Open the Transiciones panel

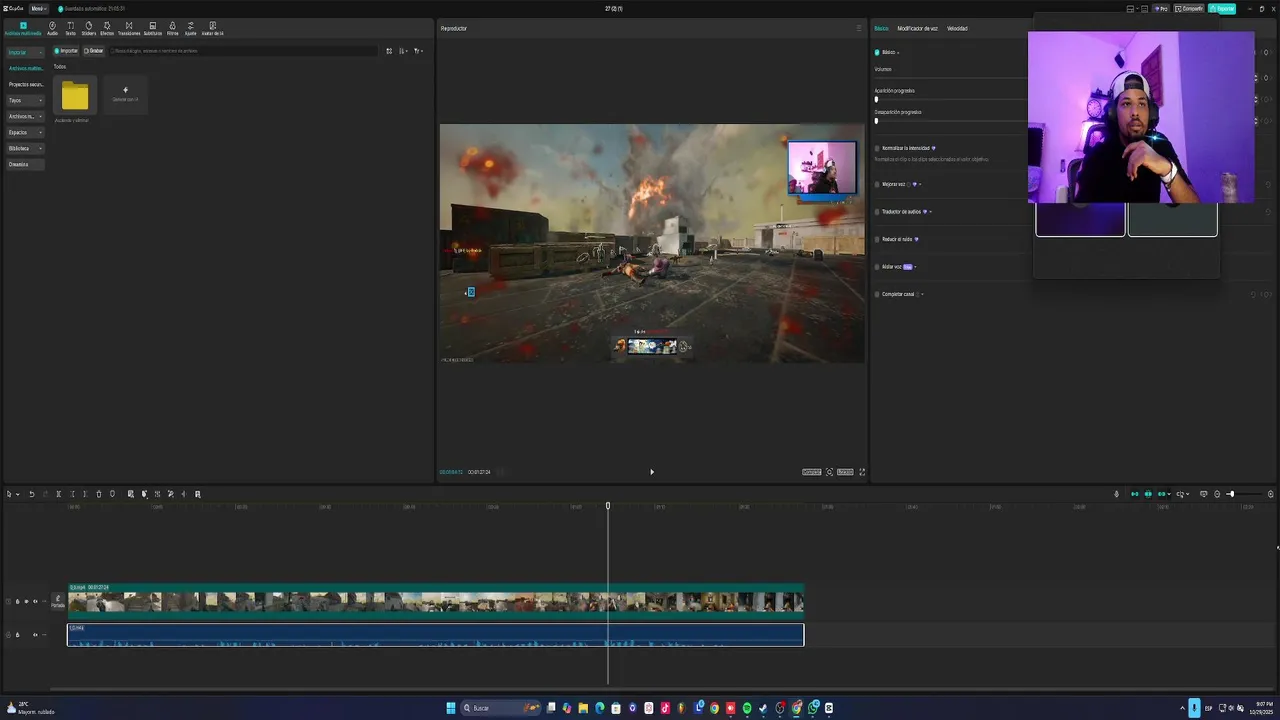pyautogui.click(x=129, y=28)
